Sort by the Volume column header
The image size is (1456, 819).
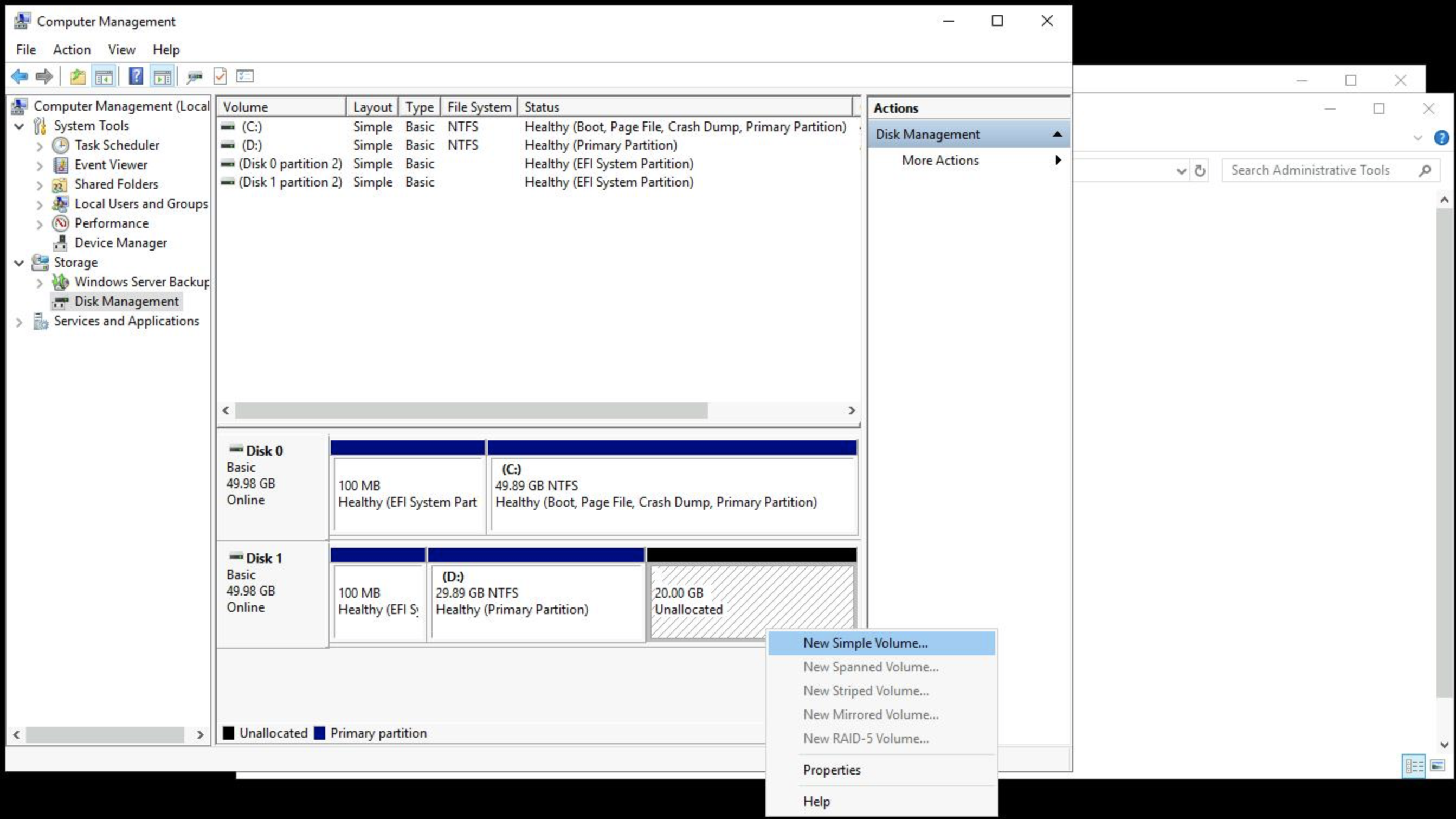tap(281, 107)
